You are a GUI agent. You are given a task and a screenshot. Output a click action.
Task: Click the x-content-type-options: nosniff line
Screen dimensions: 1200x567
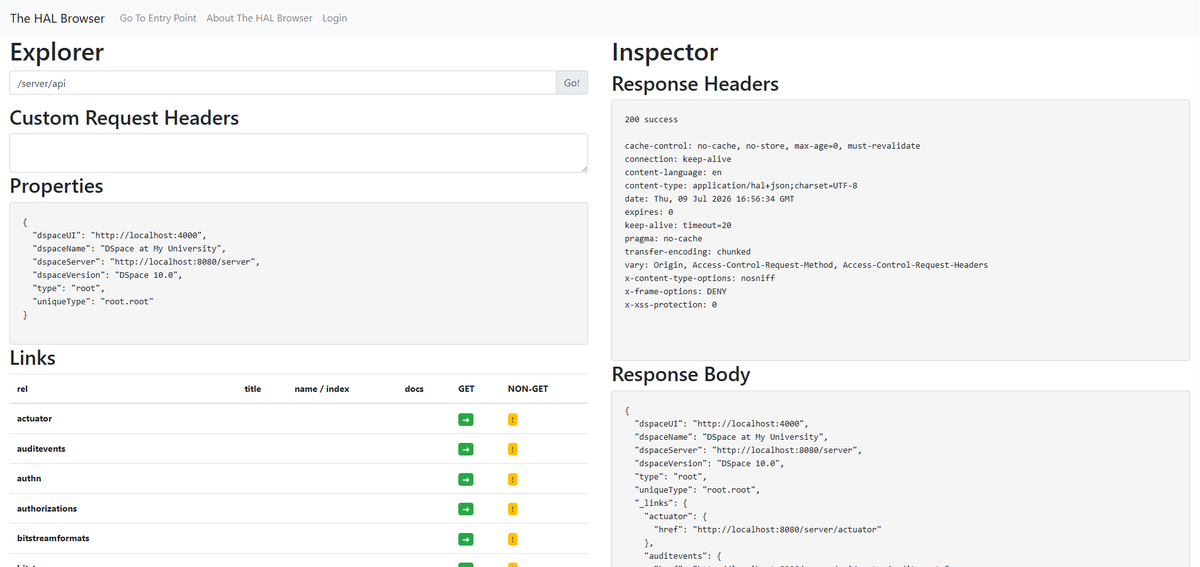click(700, 278)
